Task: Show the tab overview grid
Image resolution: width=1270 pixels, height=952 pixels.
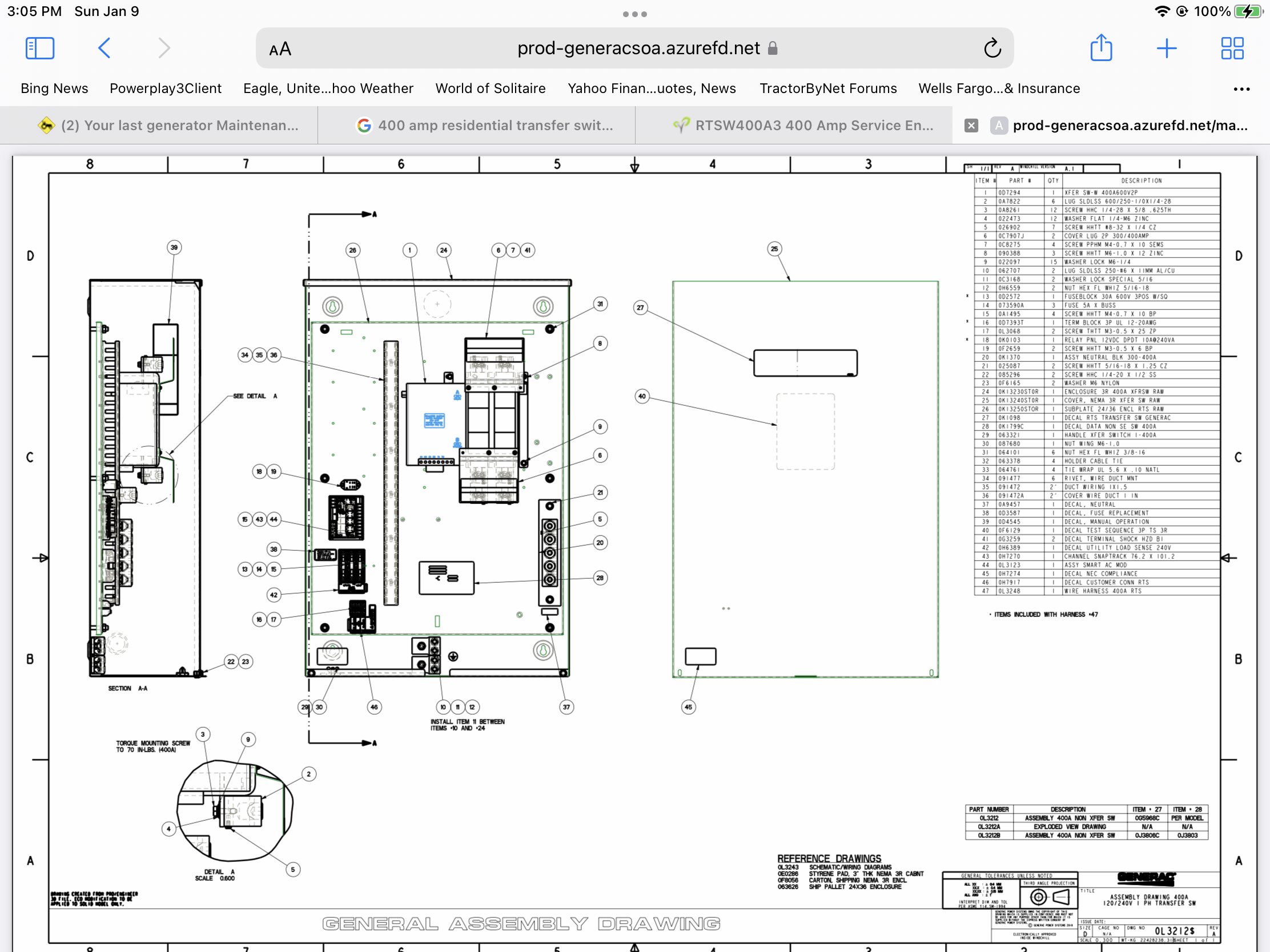Action: pos(1232,48)
